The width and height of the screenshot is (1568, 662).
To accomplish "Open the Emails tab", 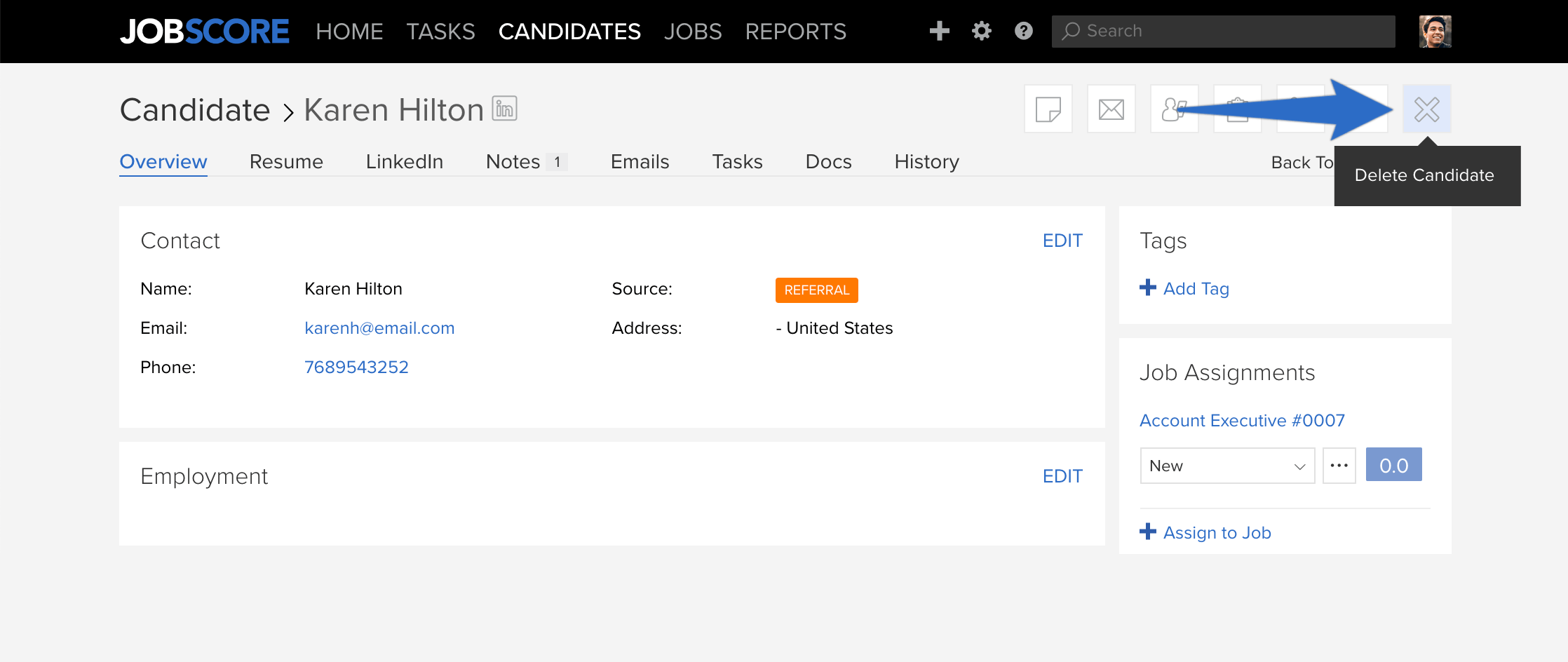I will [640, 162].
